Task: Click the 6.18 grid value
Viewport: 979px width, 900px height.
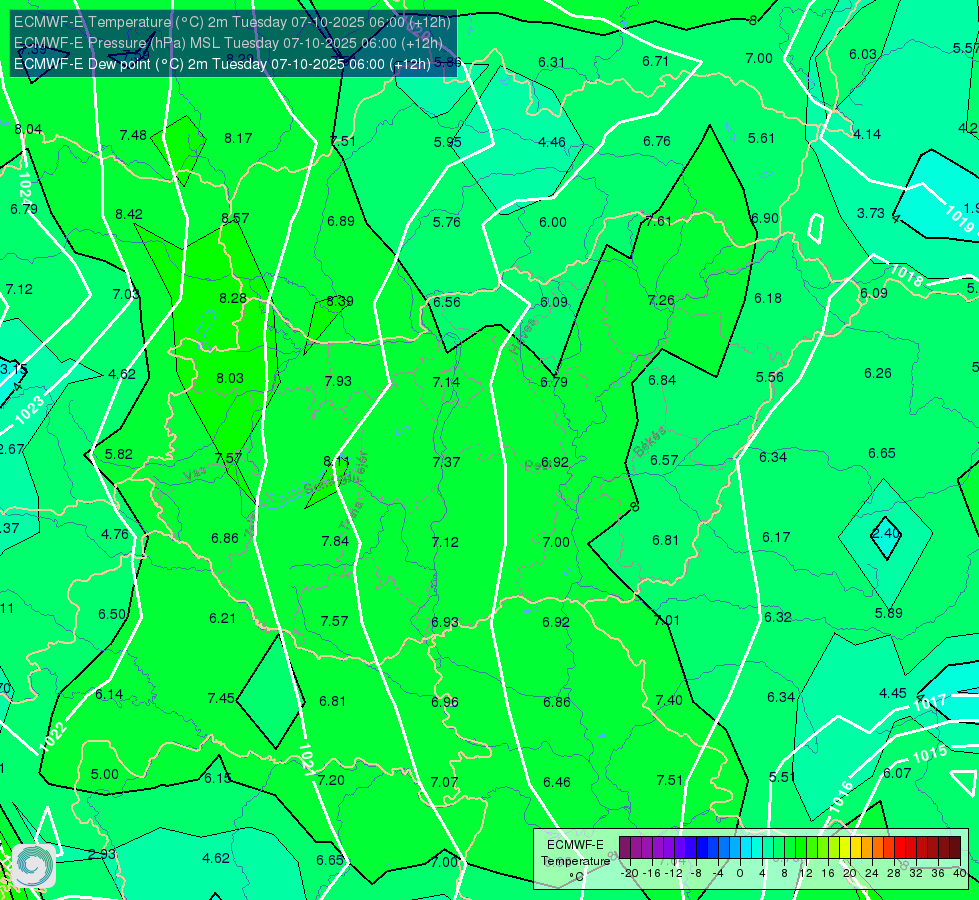Action: [767, 299]
